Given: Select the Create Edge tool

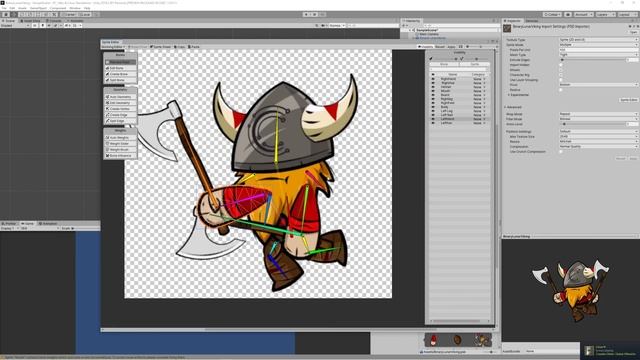Looking at the screenshot, I should 120,115.
